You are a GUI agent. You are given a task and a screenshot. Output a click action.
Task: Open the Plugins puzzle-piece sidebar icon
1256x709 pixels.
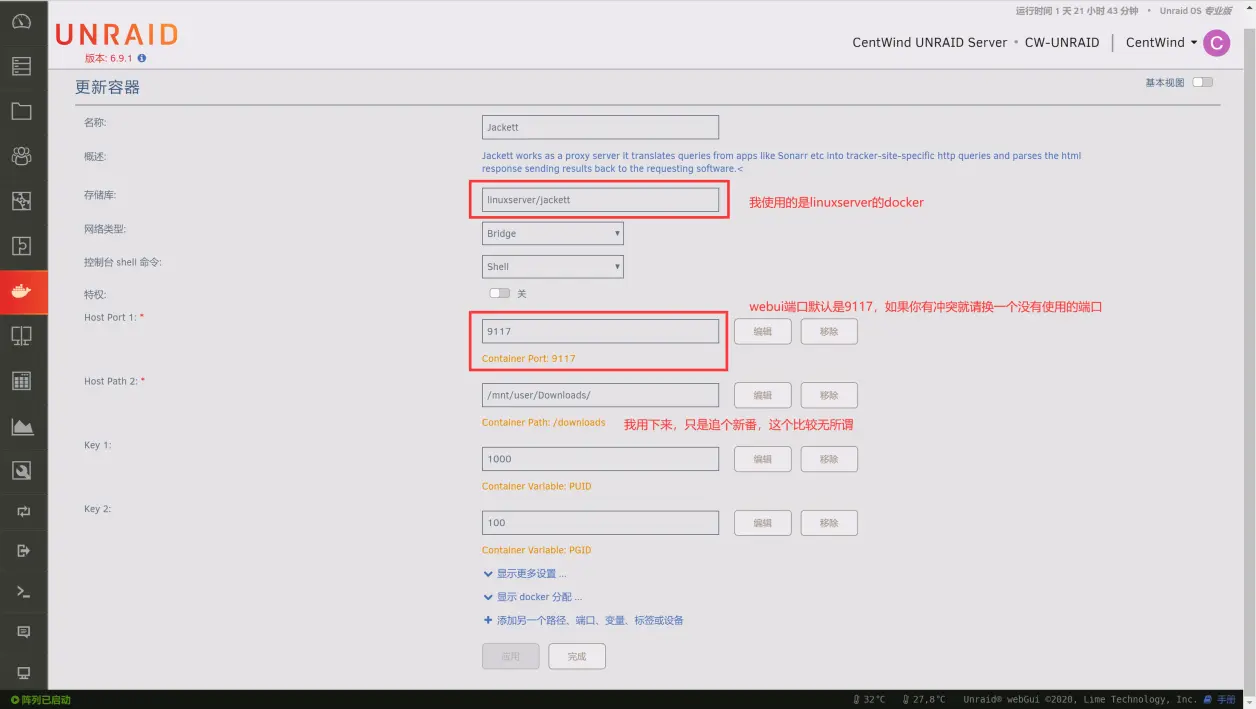point(22,246)
